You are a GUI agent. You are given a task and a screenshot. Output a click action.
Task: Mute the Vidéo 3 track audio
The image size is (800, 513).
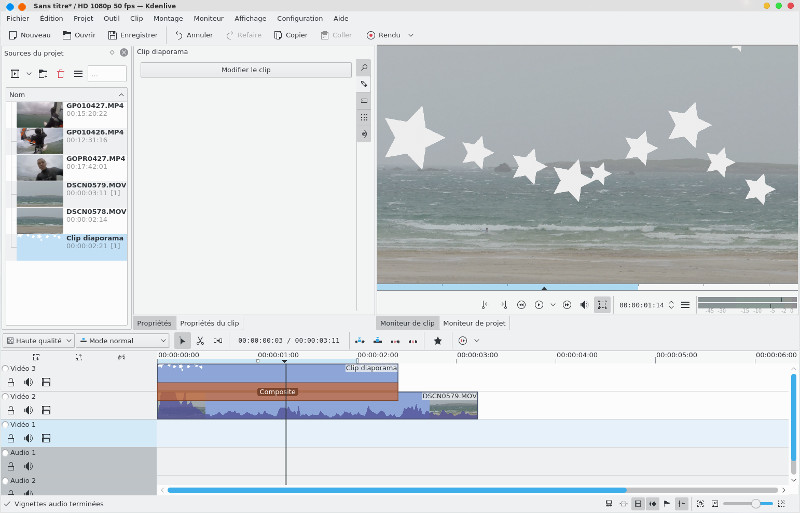[29, 382]
